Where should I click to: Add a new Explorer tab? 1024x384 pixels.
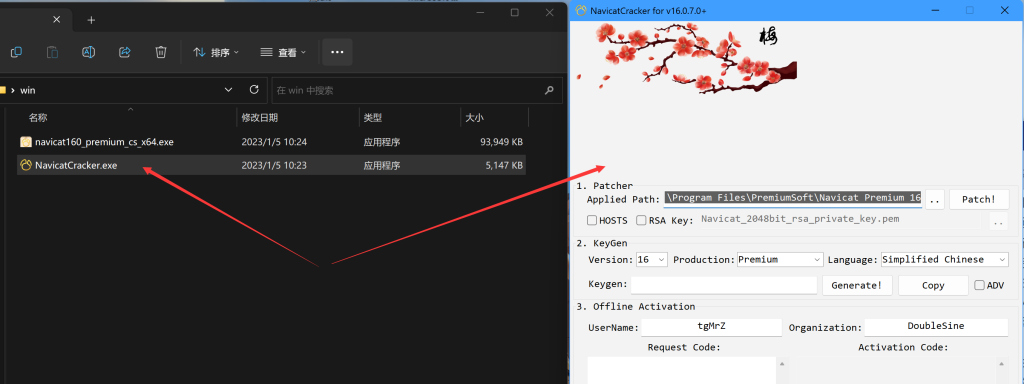click(x=91, y=20)
